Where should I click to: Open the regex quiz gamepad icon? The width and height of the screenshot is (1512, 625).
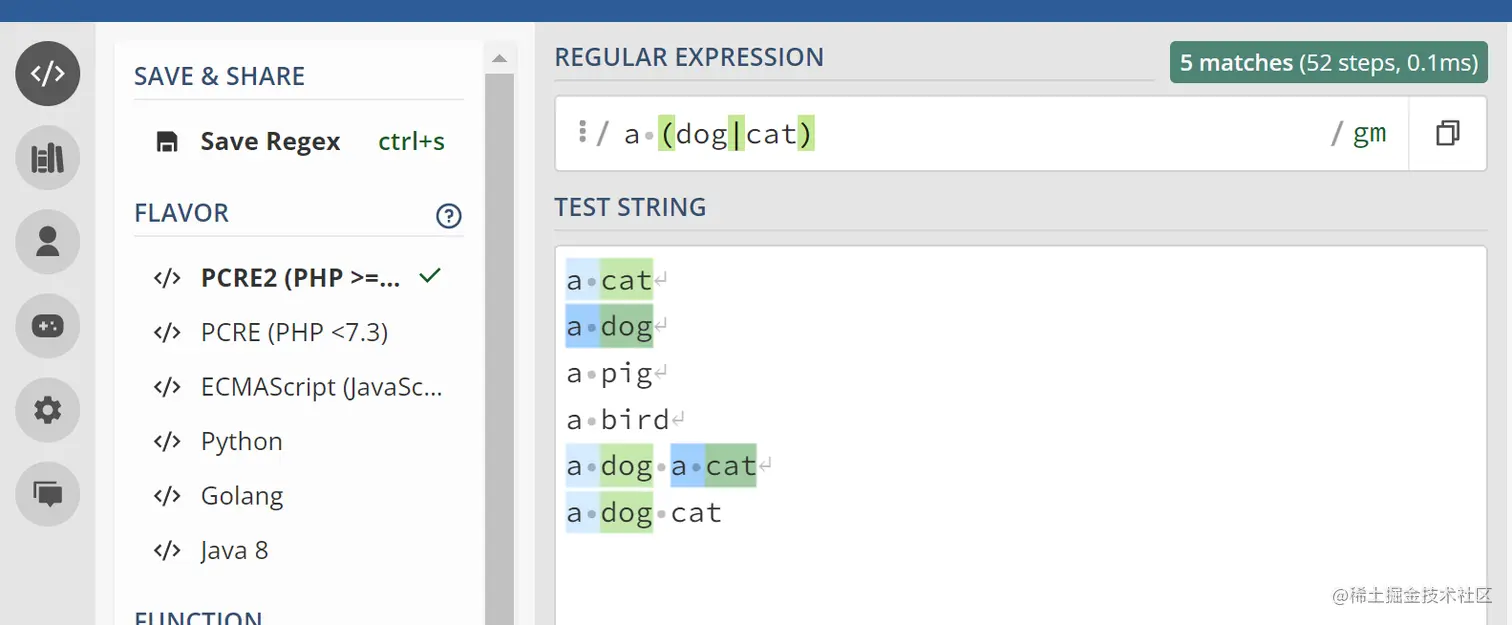tap(47, 326)
